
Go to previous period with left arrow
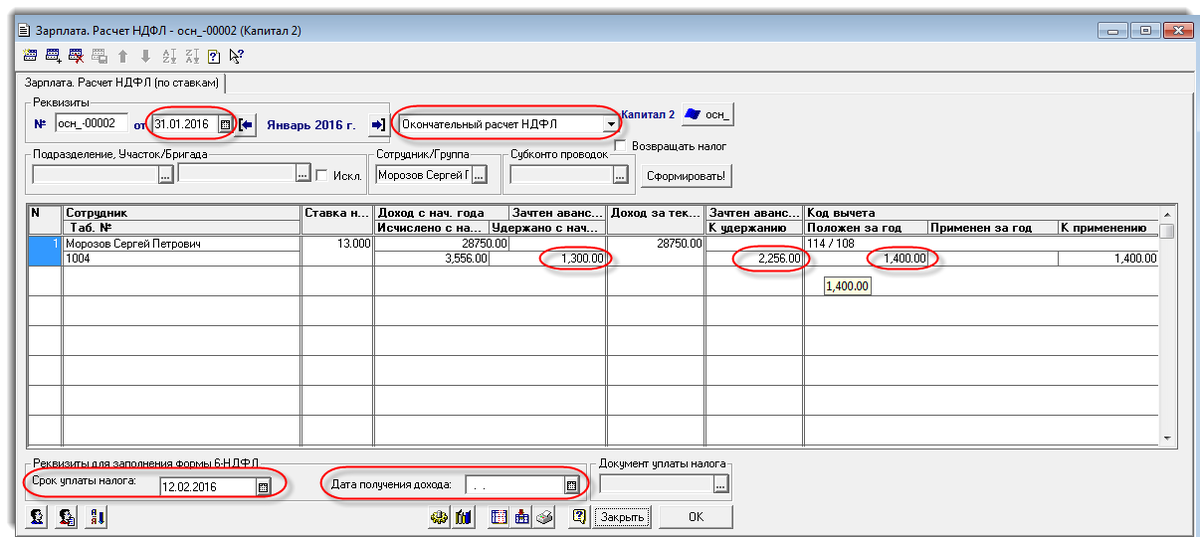[246, 124]
